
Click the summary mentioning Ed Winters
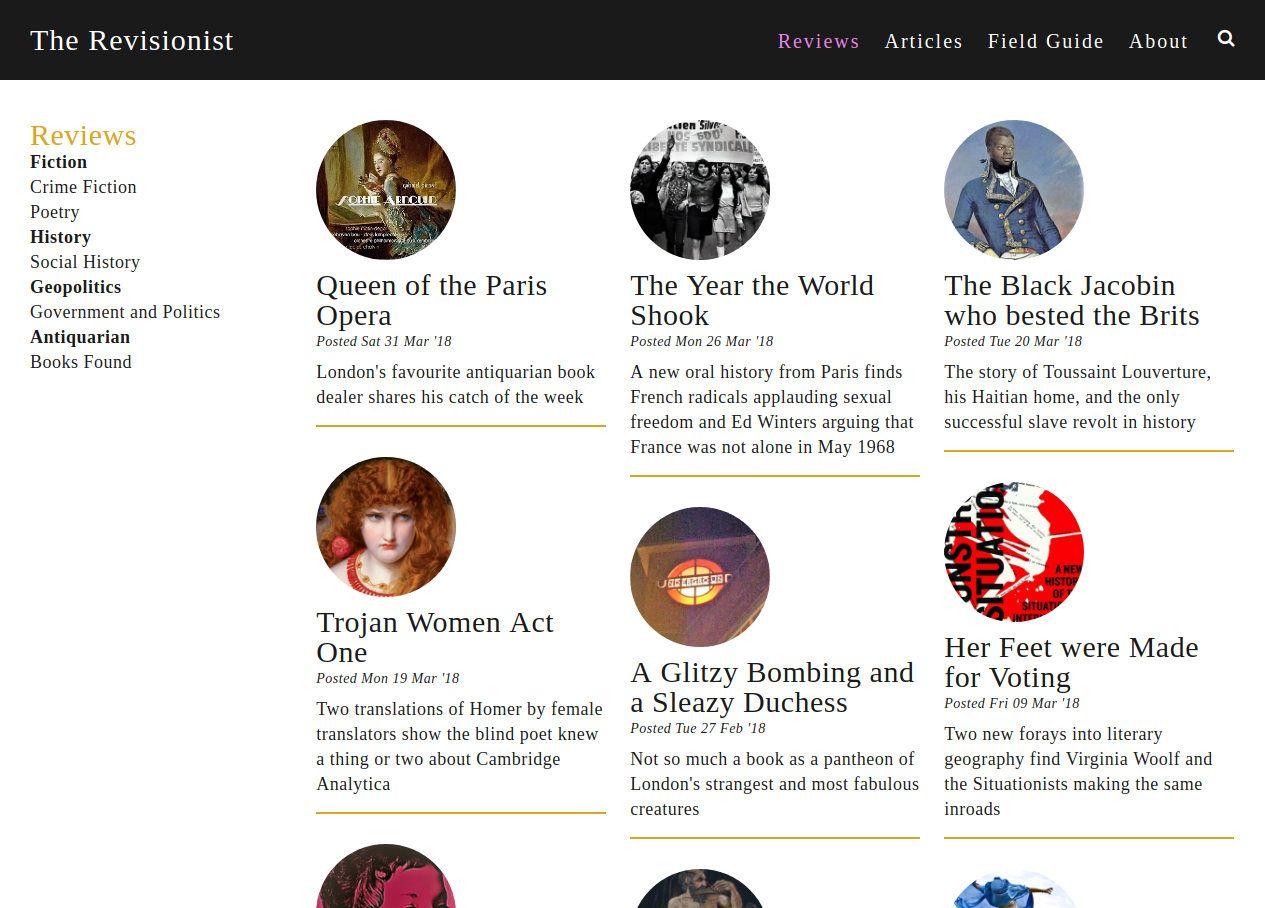[x=772, y=410]
